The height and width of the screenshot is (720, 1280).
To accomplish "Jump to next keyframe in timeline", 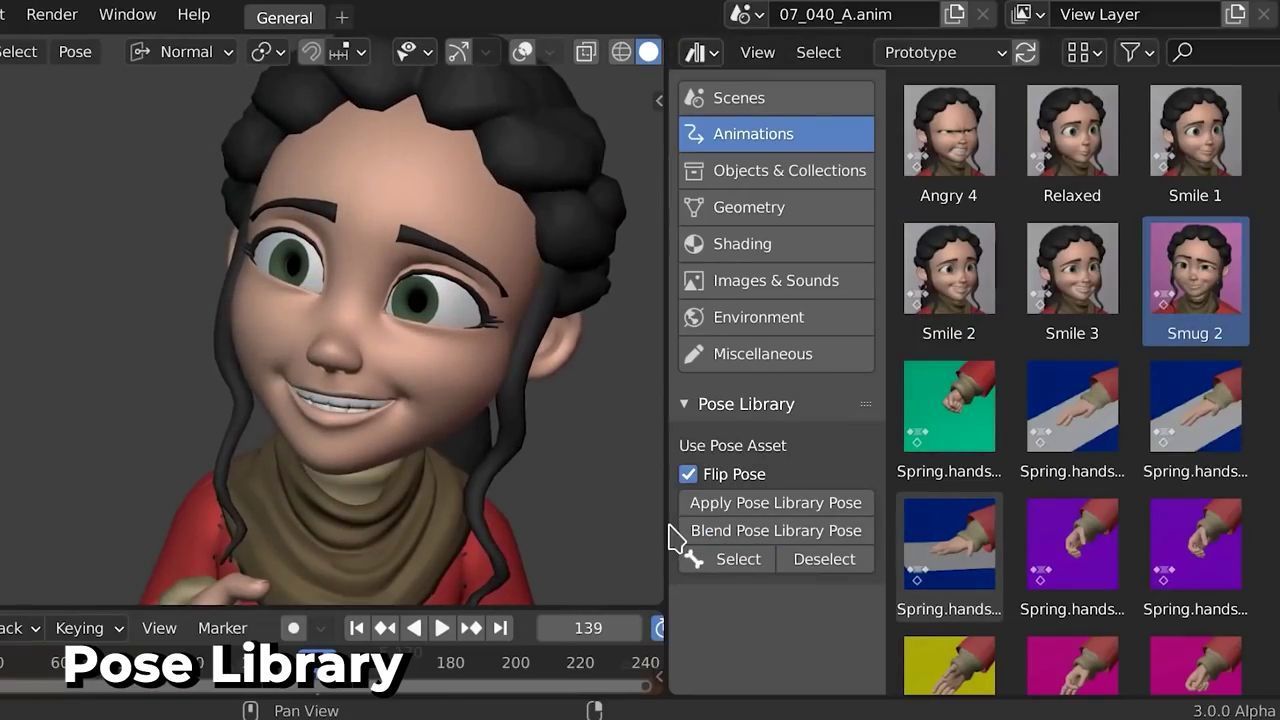I will [471, 628].
